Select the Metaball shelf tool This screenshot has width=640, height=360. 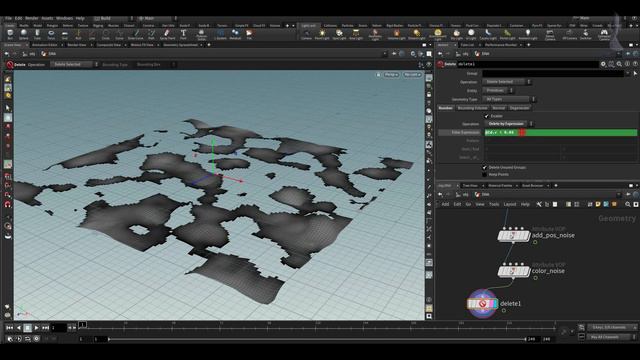235,34
